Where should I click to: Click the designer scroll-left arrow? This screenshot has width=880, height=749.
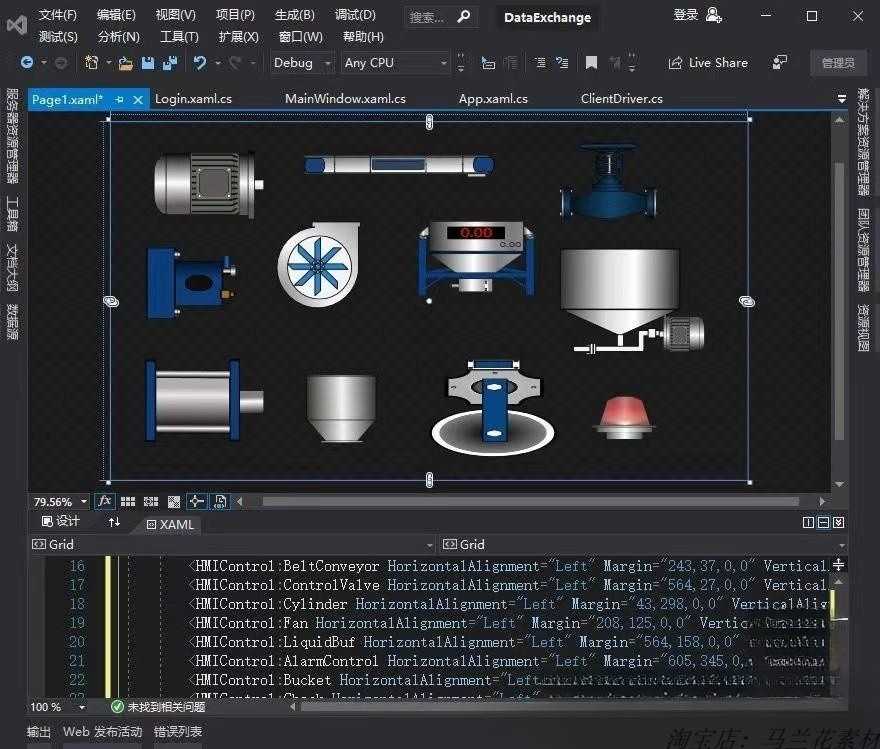click(240, 501)
